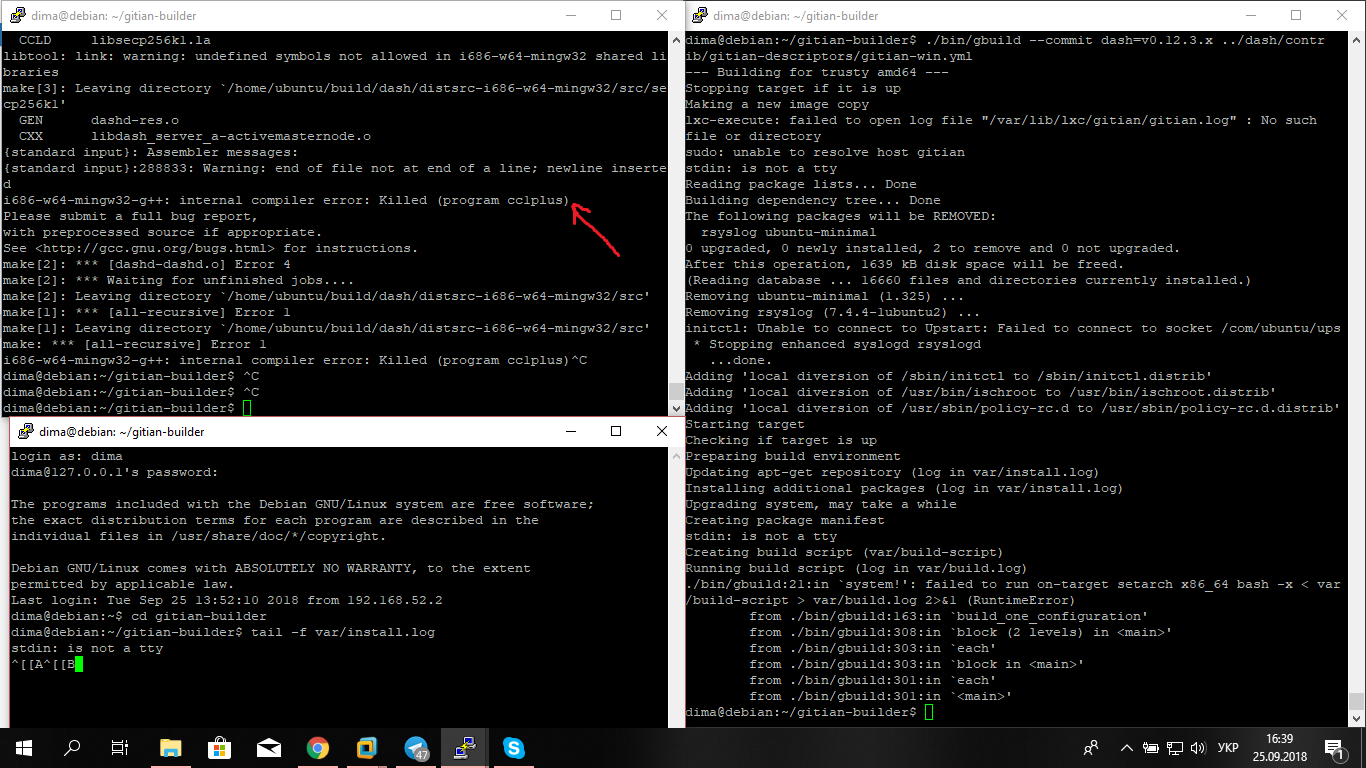Click 'sudo: unable to resolve host gitian' line
This screenshot has width=1366, height=768.
coord(825,152)
